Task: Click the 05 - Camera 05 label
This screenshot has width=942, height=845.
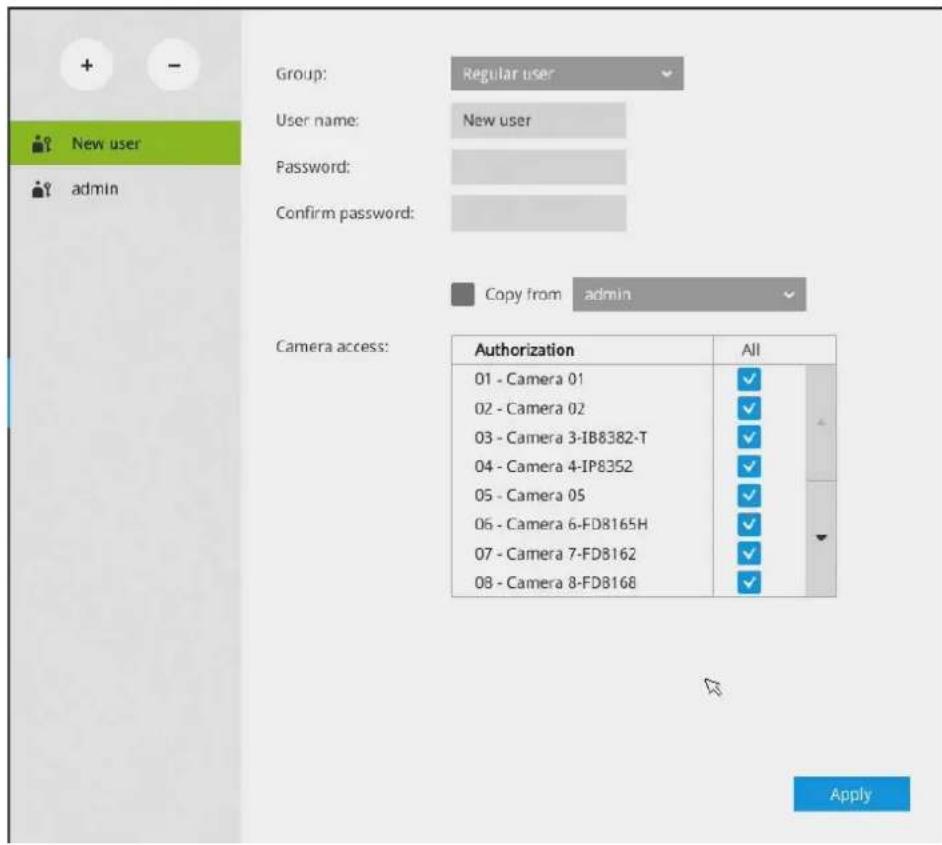Action: (529, 495)
